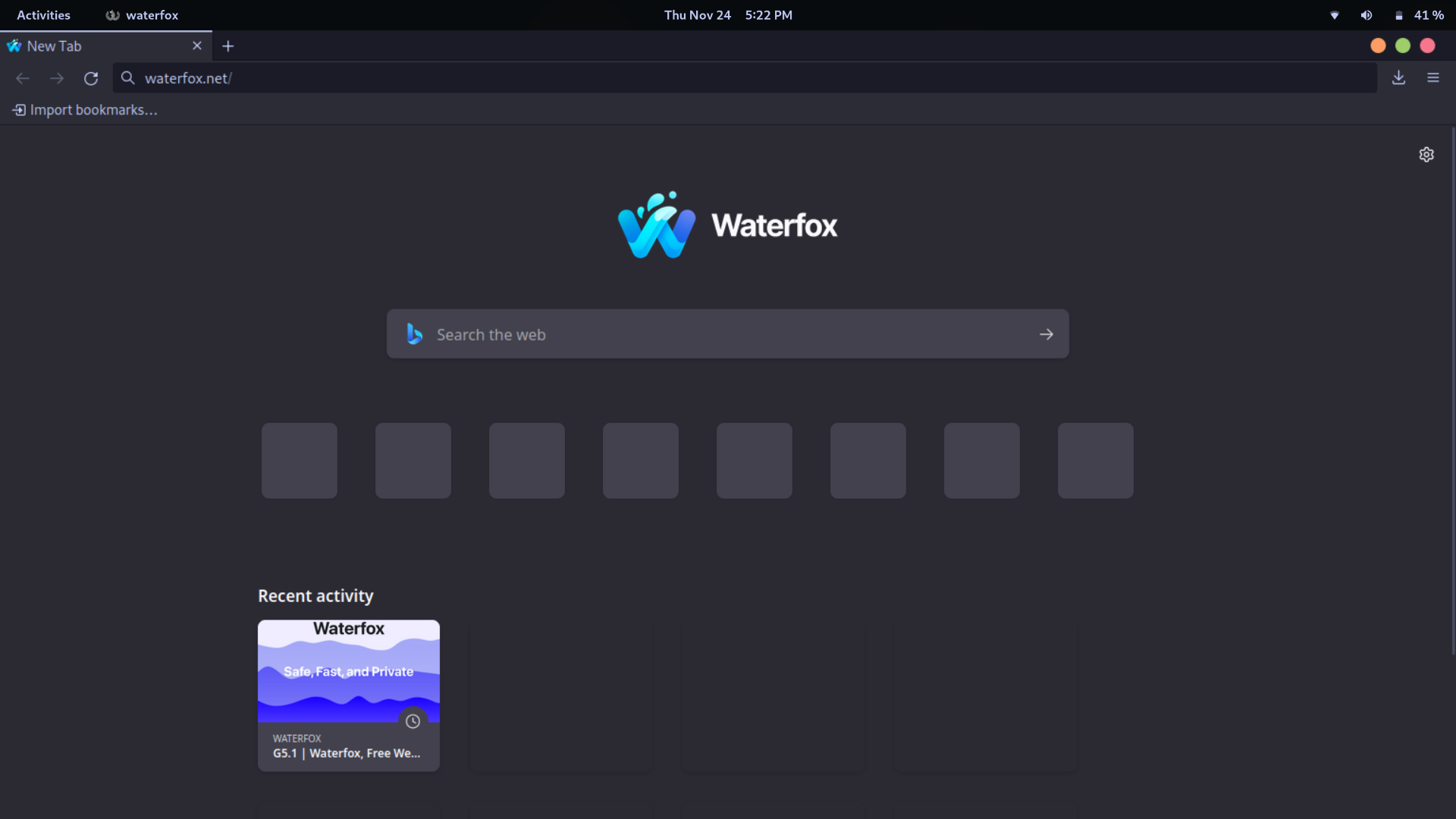Image resolution: width=1456 pixels, height=819 pixels.
Task: Click the forward navigation arrow
Action: point(57,78)
